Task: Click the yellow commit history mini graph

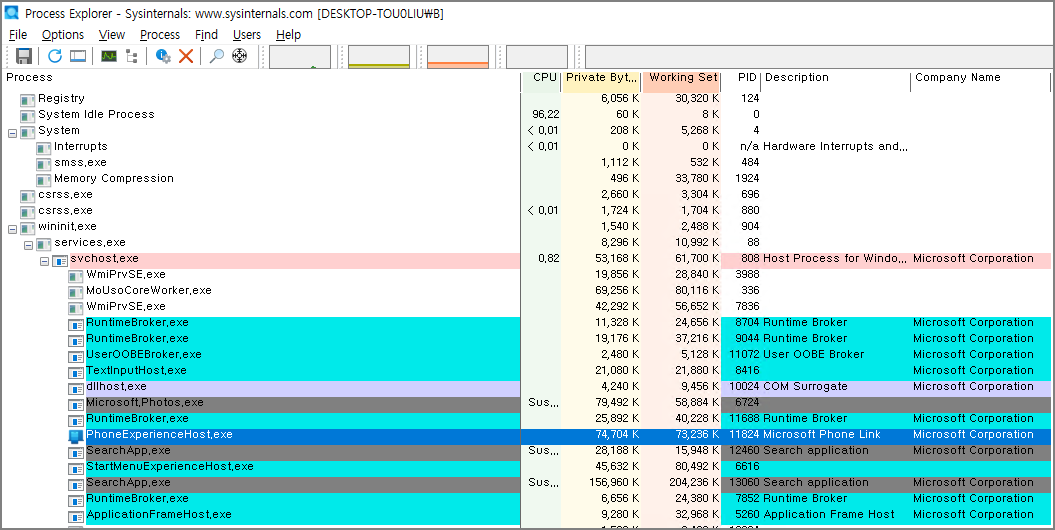Action: coord(379,57)
